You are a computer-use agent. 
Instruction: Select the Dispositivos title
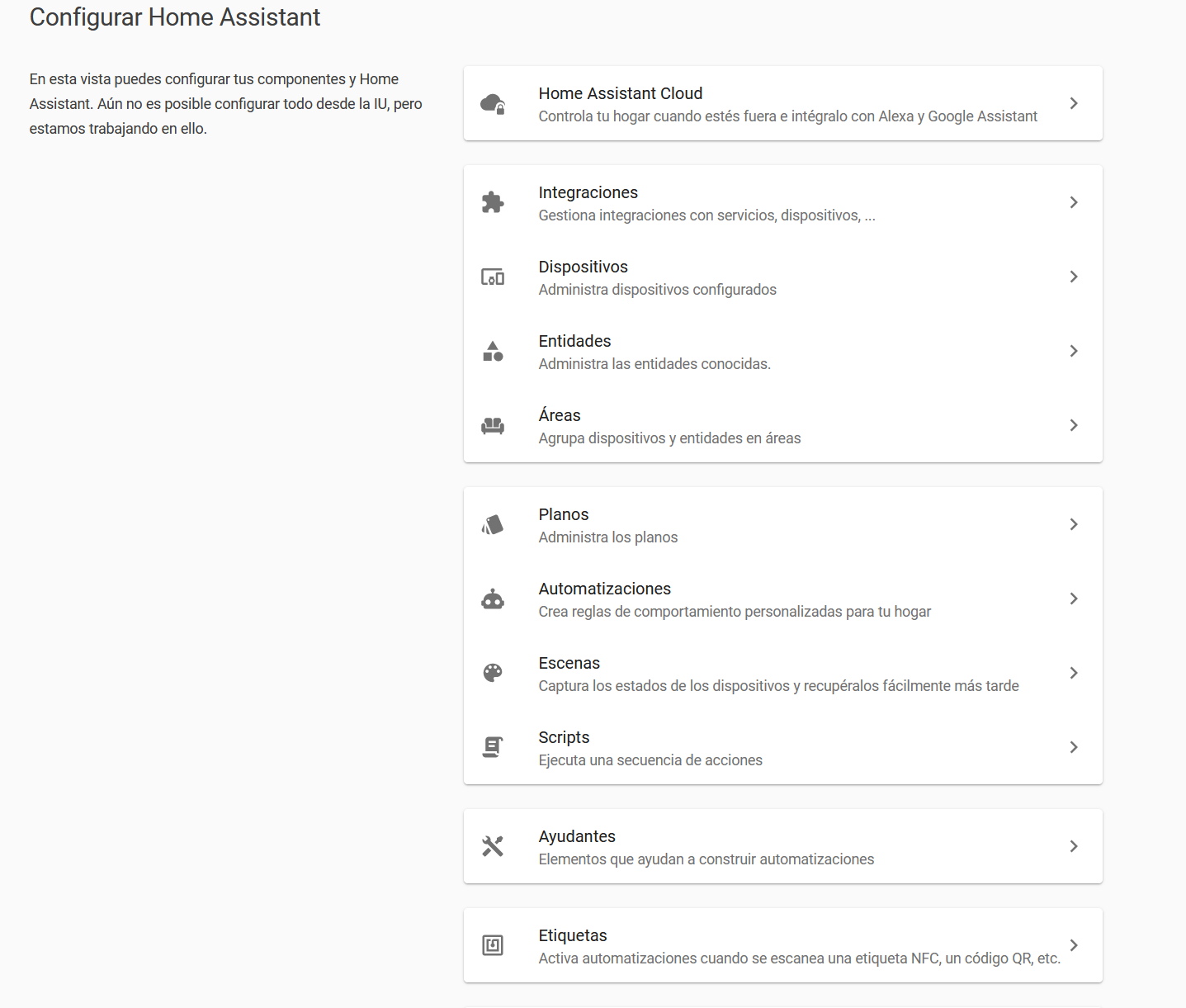[x=584, y=267]
